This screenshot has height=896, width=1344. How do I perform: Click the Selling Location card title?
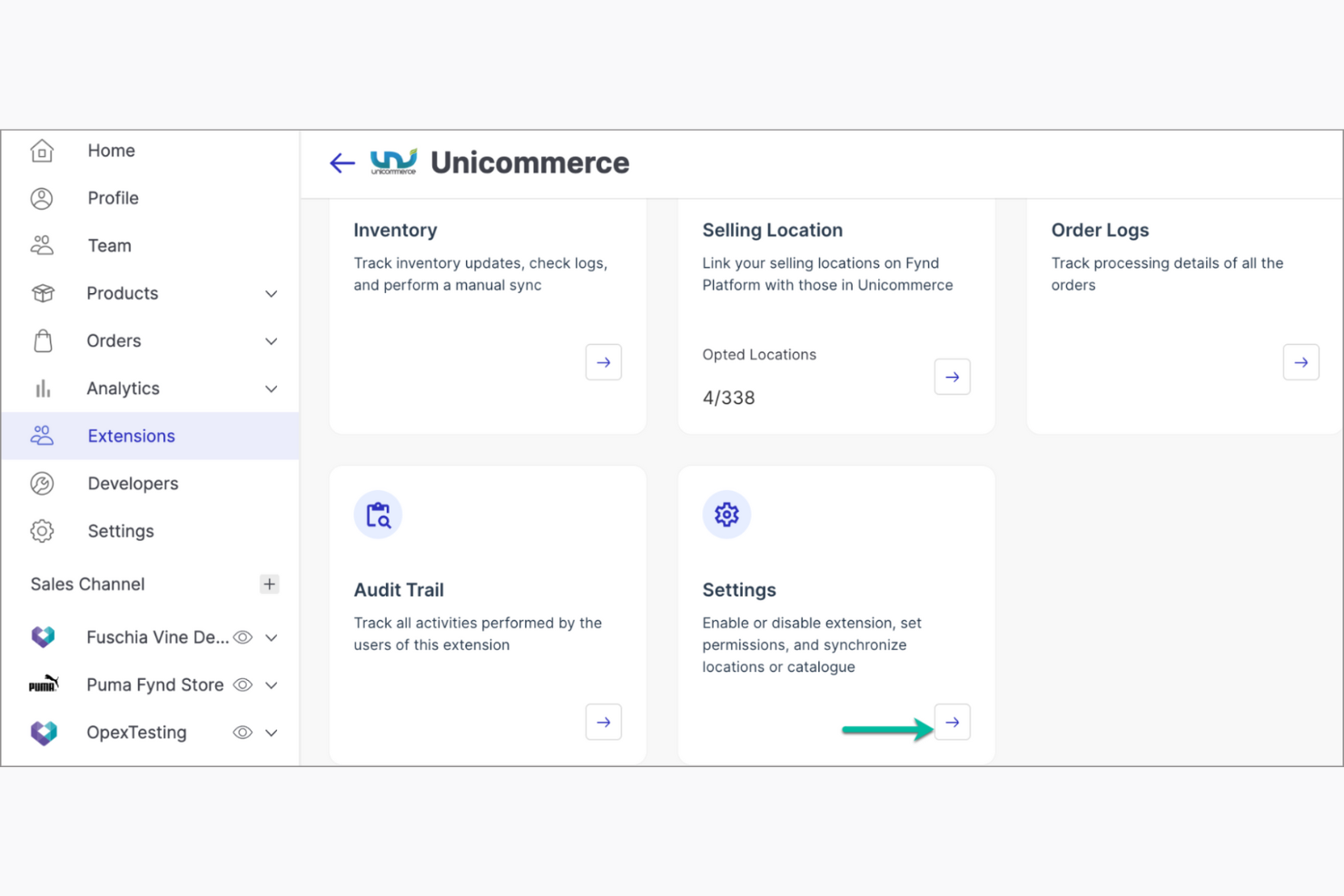772,231
